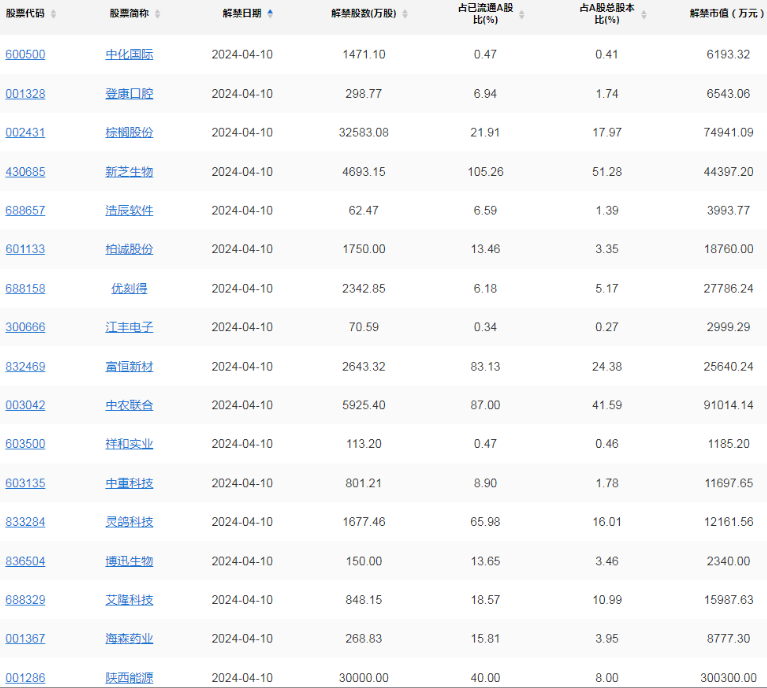767x688 pixels.
Task: Open stock code 601133 link
Action: click(x=25, y=249)
